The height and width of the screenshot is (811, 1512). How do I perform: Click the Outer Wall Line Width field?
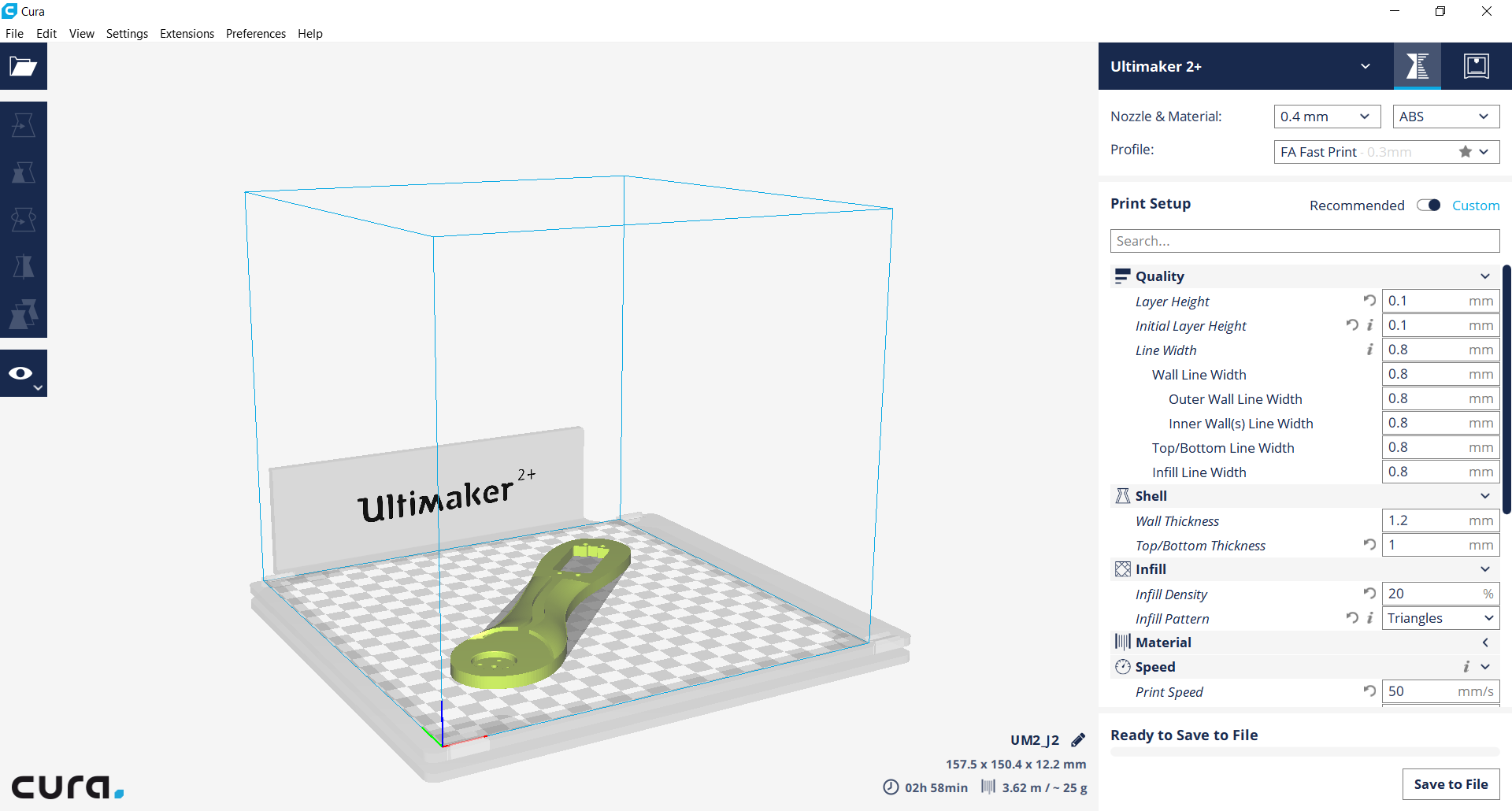click(1440, 398)
